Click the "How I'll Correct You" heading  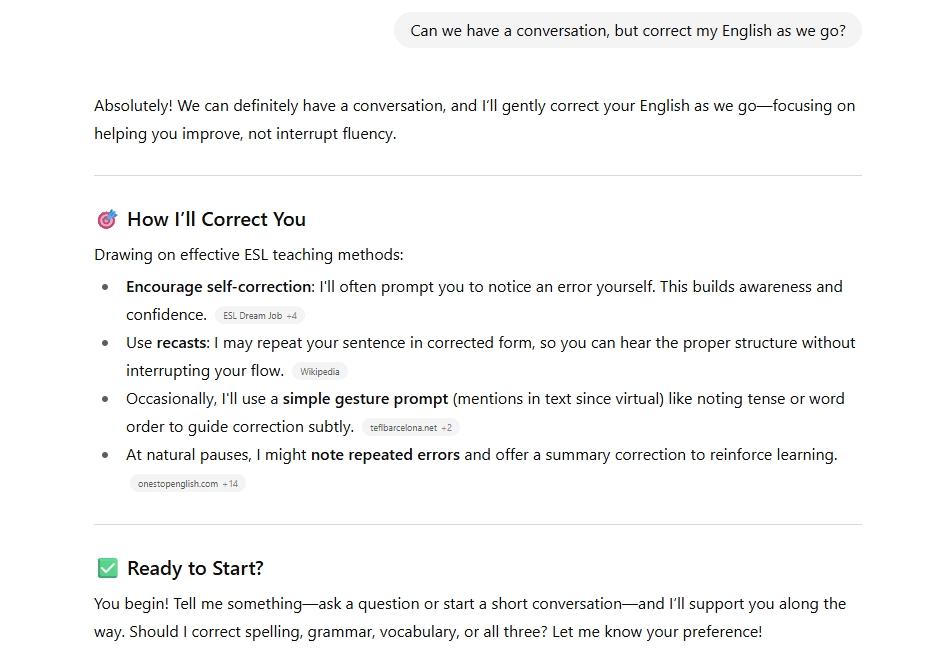[216, 219]
